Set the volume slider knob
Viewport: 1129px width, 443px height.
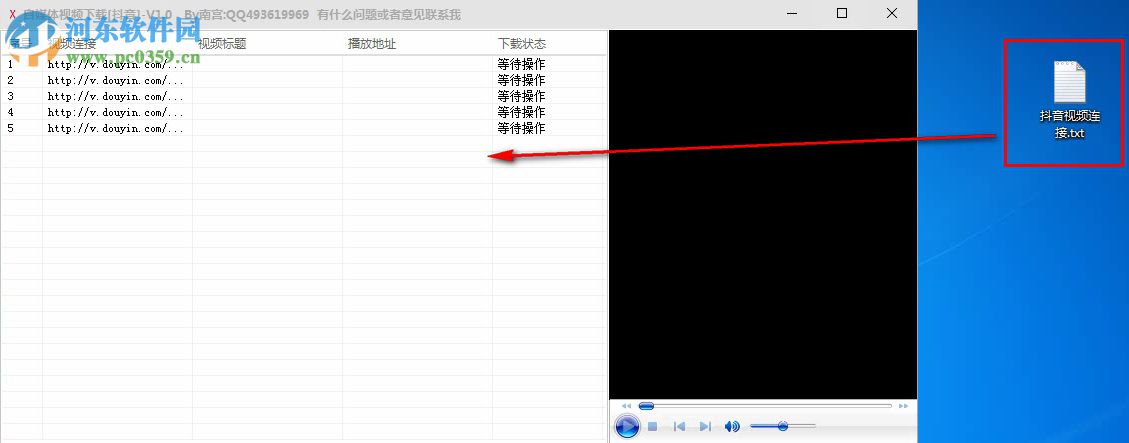click(783, 426)
